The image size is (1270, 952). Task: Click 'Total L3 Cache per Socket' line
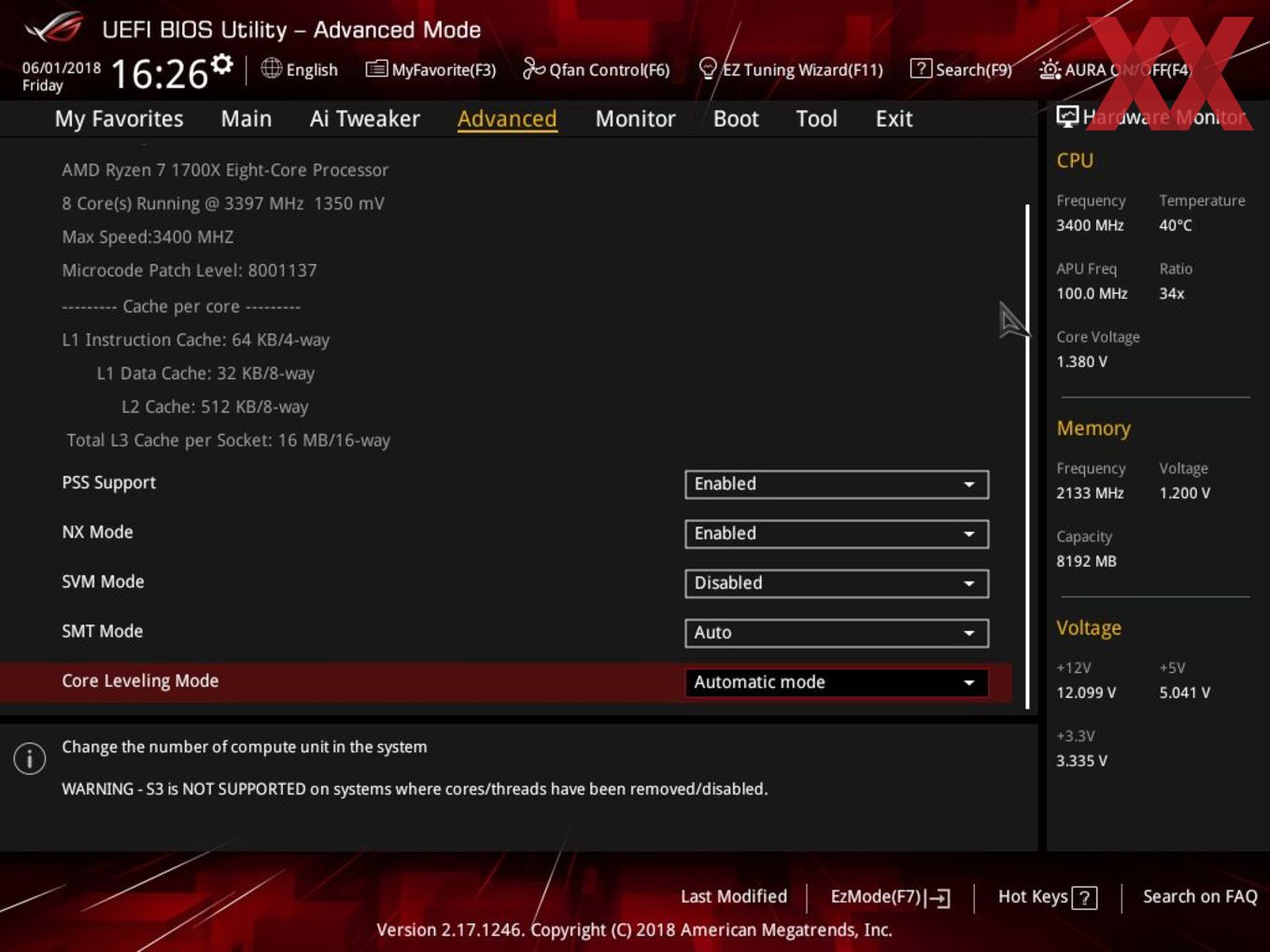(x=229, y=441)
